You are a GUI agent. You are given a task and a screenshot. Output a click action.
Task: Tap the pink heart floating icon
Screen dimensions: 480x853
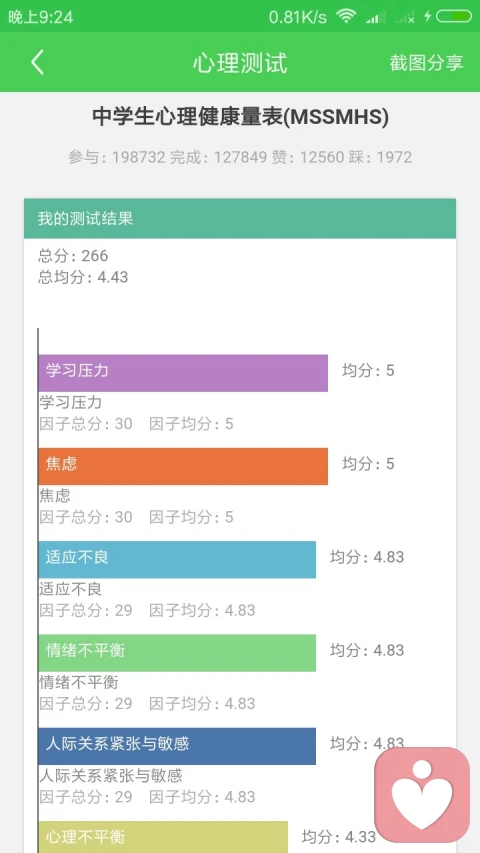[422, 794]
